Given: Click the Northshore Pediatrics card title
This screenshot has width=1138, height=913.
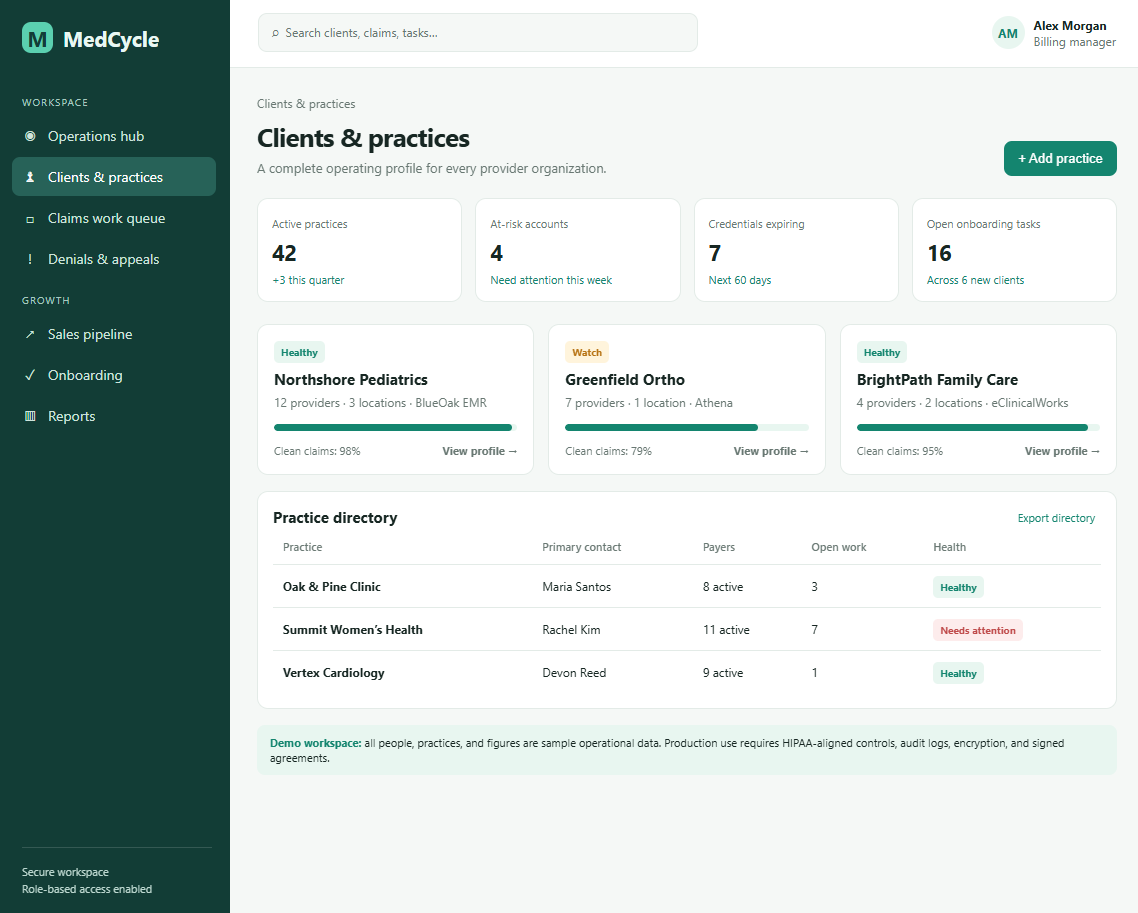Looking at the screenshot, I should pyautogui.click(x=351, y=380).
